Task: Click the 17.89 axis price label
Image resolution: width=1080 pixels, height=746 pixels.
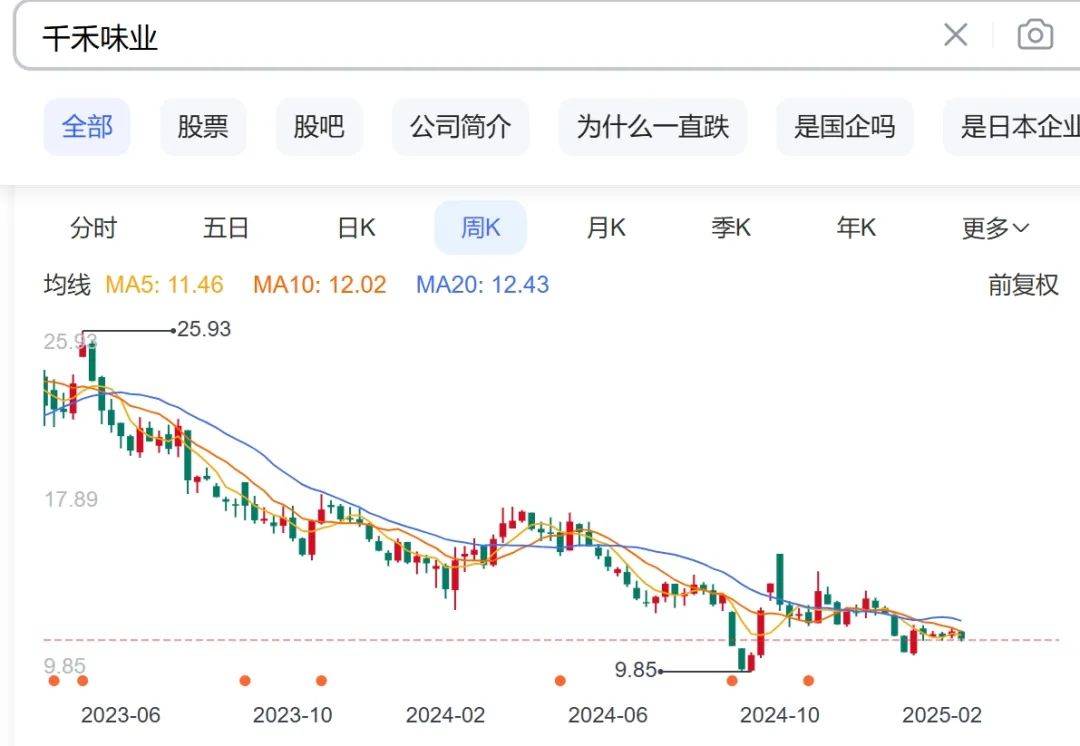Action: point(71,499)
